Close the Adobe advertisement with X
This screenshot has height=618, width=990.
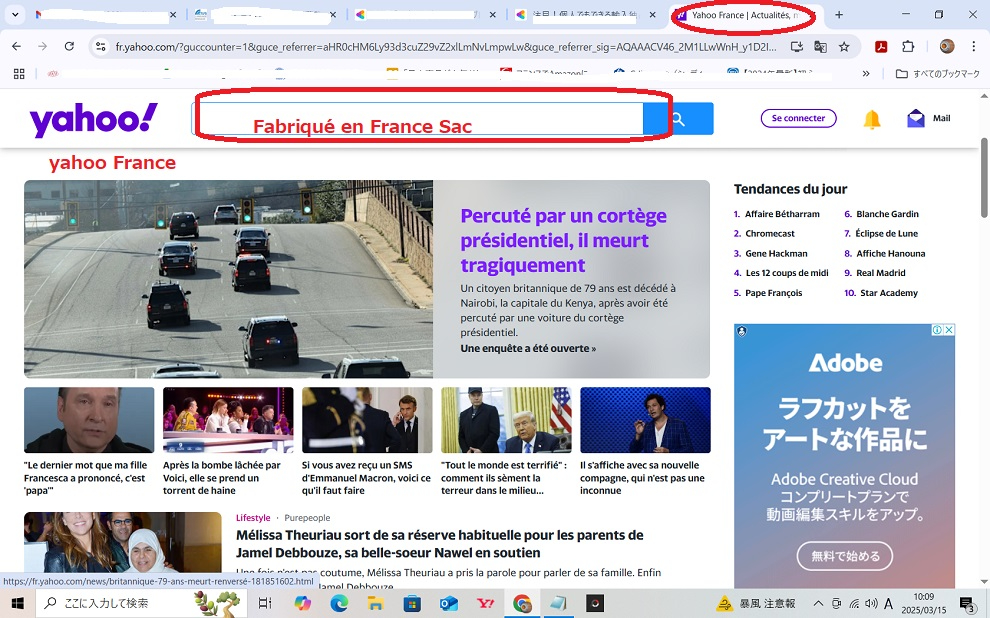click(949, 330)
